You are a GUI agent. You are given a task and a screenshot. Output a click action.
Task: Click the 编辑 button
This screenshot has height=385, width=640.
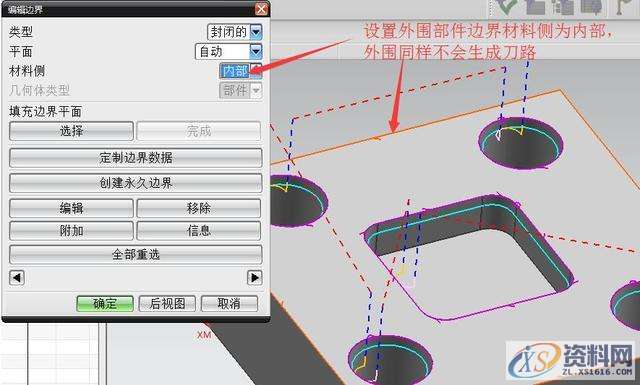71,208
